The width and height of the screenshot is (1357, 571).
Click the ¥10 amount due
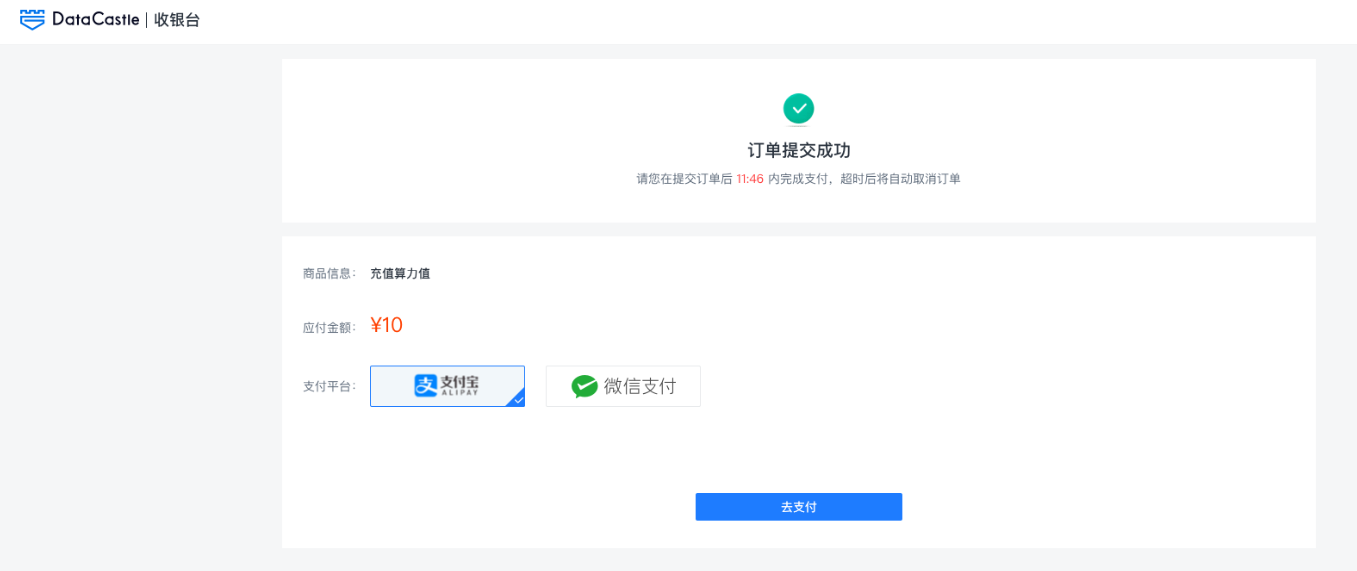pyautogui.click(x=386, y=325)
